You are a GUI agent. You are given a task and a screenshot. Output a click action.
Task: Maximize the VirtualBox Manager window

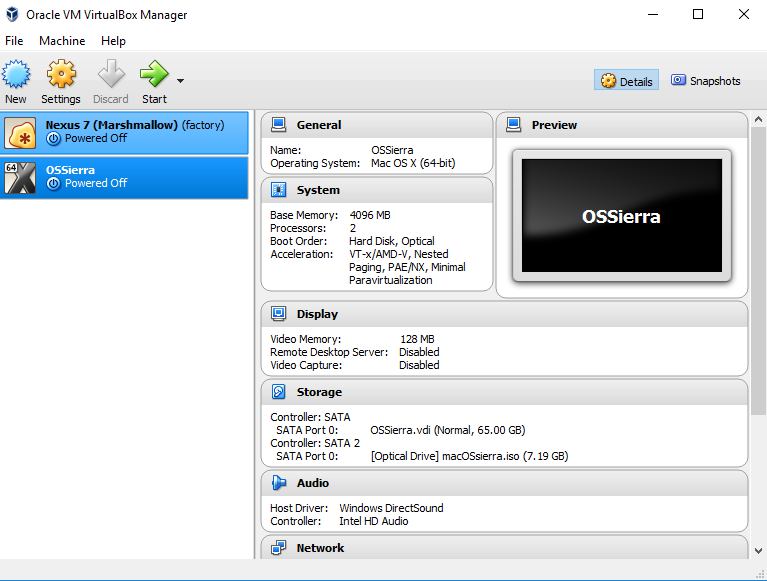coord(698,14)
